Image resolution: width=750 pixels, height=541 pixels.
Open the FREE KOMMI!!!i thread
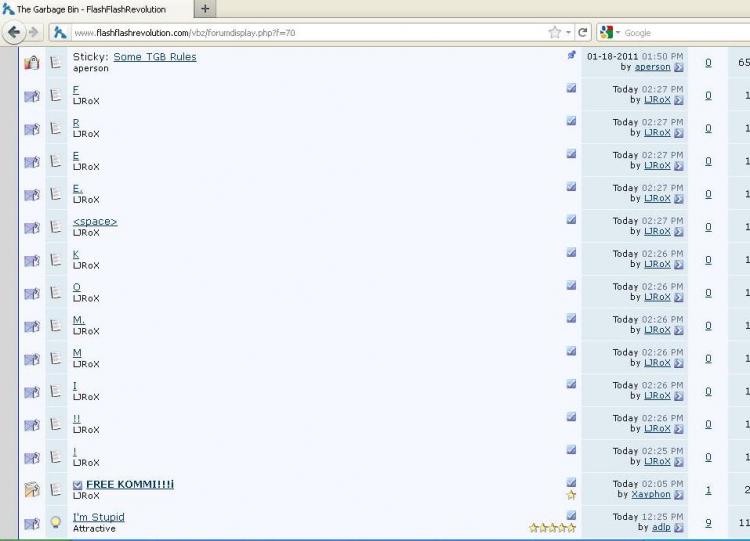coord(130,485)
